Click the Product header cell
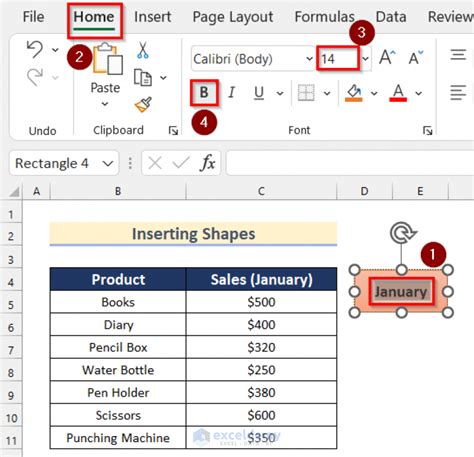The image size is (474, 457). [118, 279]
